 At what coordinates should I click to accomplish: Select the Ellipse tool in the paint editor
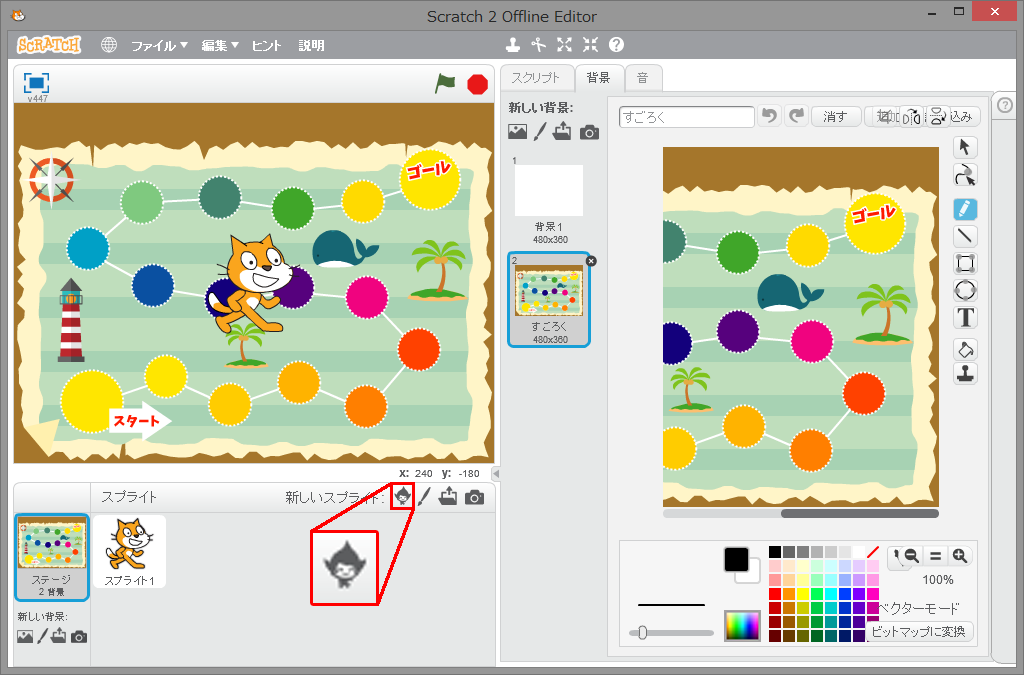point(965,290)
